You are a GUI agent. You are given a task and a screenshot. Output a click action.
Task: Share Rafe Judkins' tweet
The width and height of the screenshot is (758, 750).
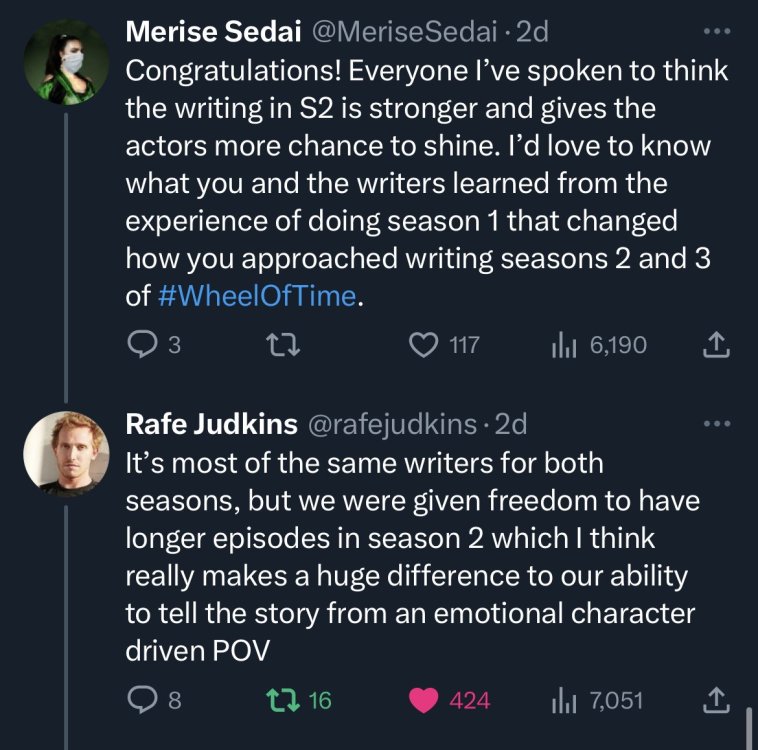pos(718,701)
